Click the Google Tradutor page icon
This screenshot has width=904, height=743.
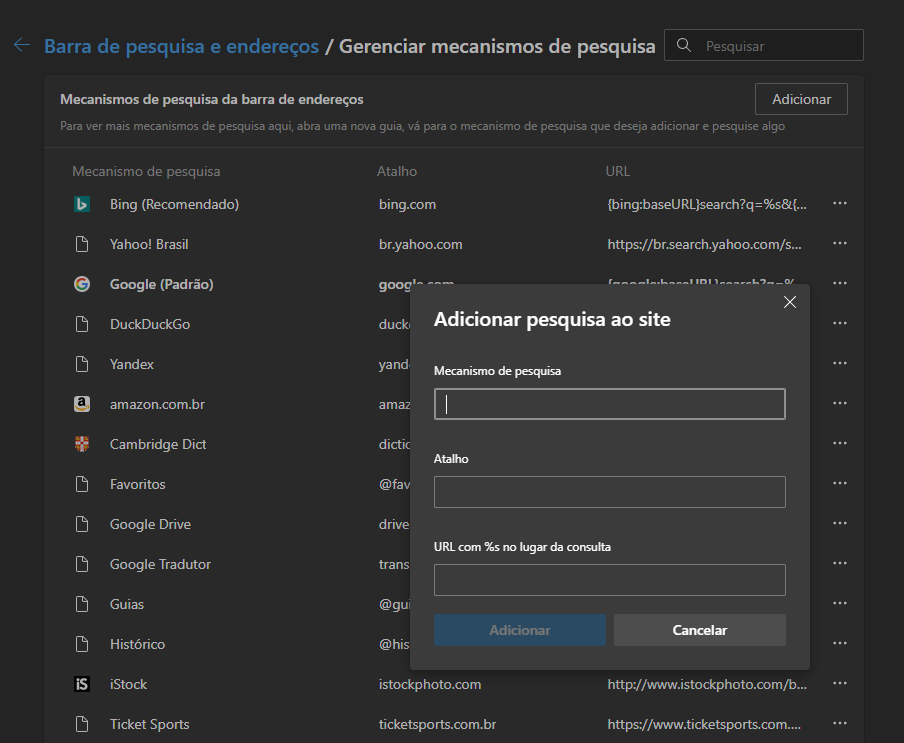tap(82, 564)
